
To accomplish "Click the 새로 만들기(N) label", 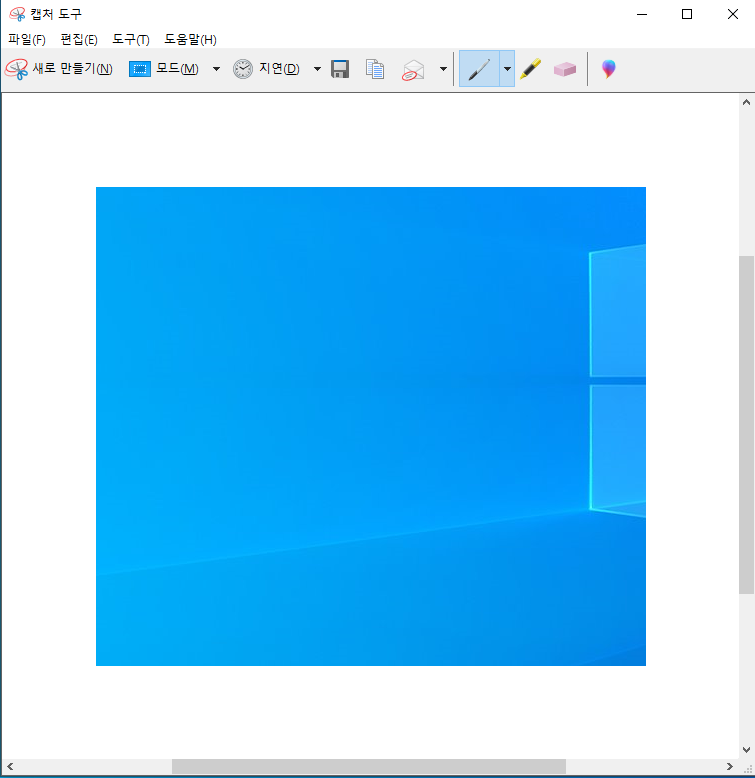I will pyautogui.click(x=72, y=68).
